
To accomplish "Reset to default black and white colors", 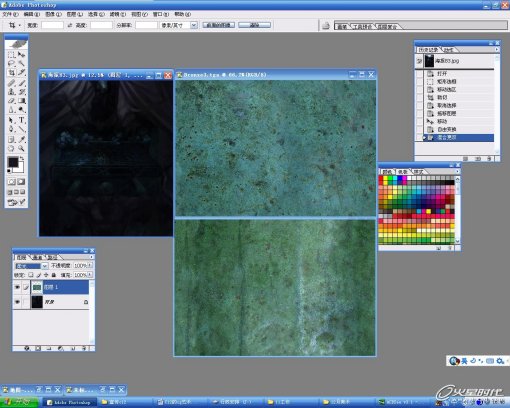I will (x=9, y=171).
